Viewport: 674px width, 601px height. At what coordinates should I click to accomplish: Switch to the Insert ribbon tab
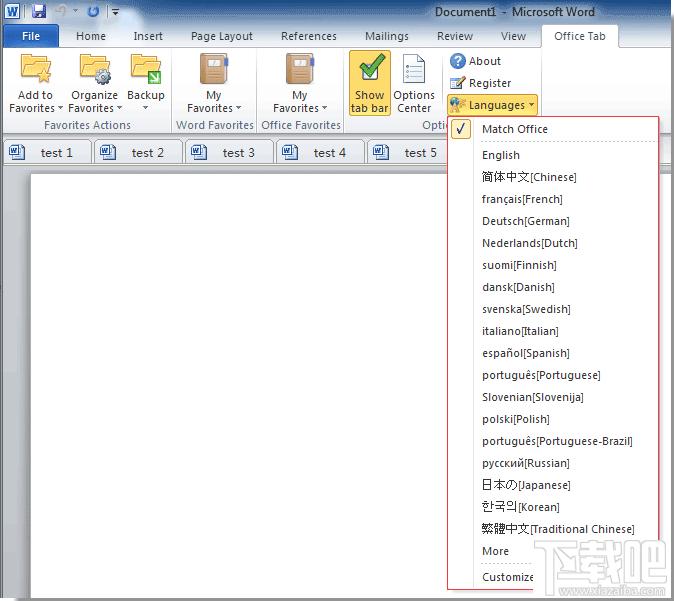coord(148,36)
